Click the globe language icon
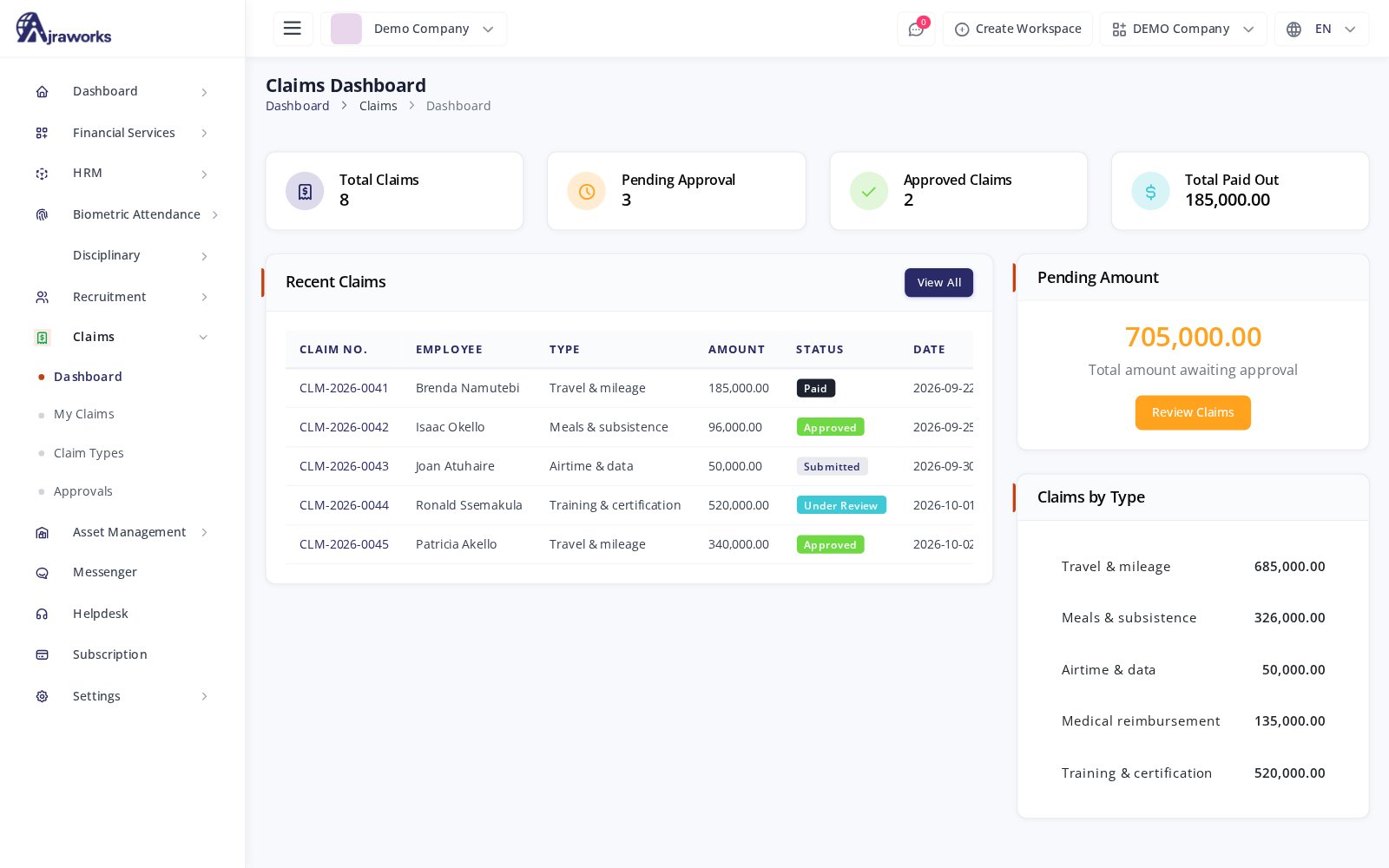1389x868 pixels. click(x=1294, y=30)
